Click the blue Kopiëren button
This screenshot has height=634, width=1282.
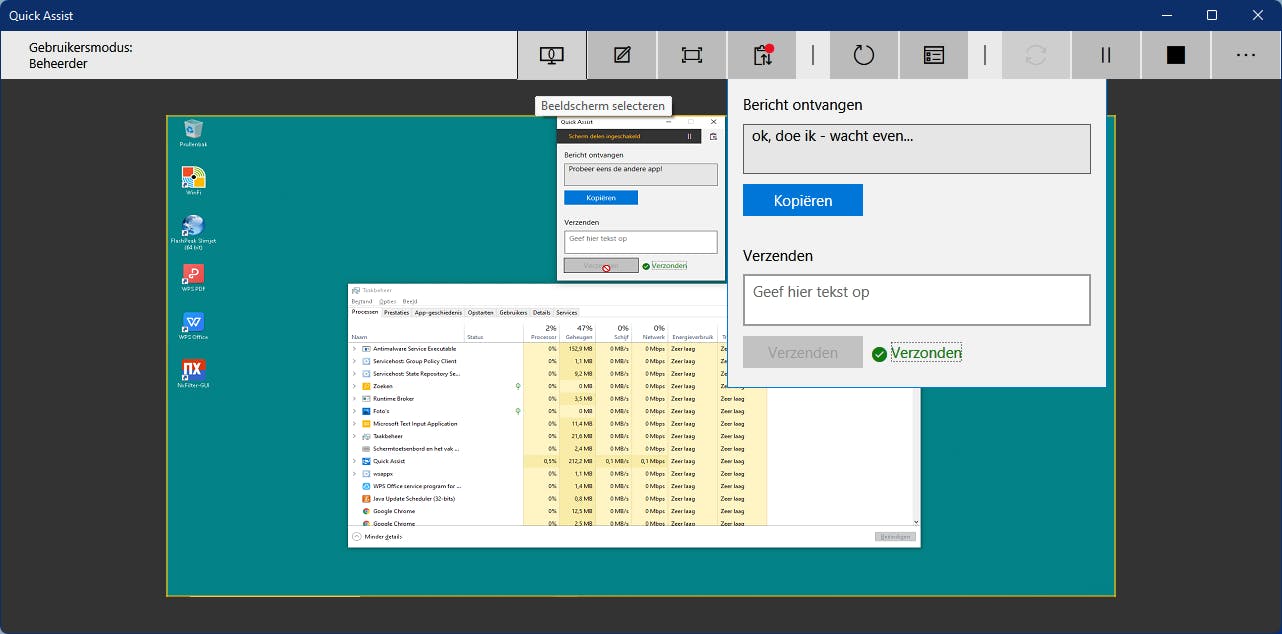tap(802, 200)
